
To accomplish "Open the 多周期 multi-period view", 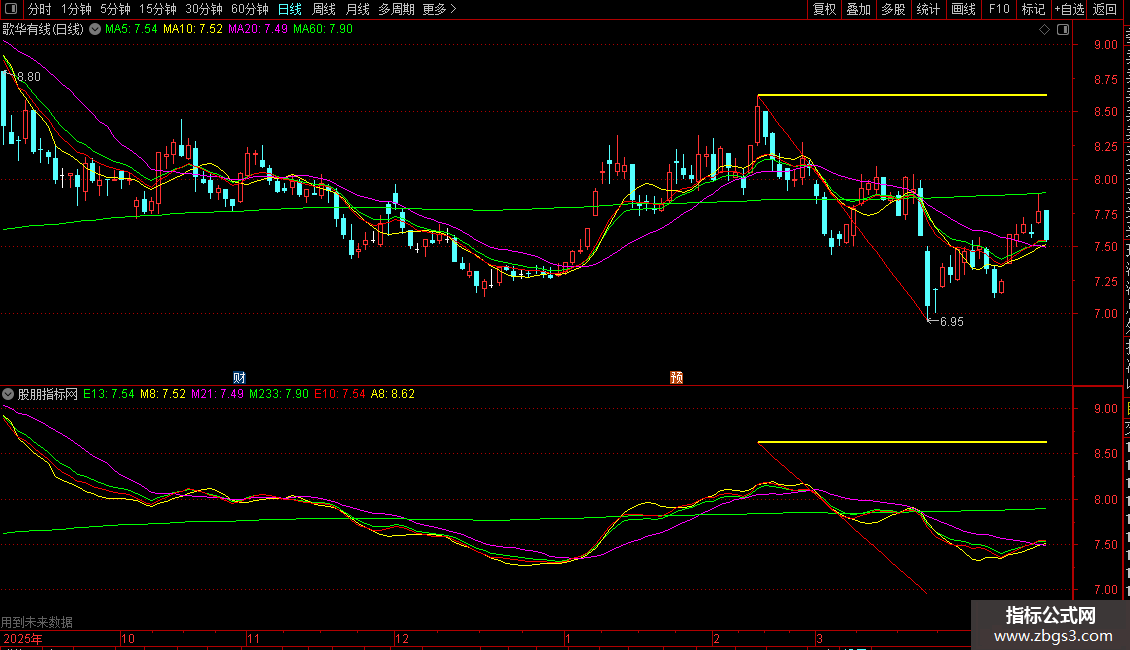I will pyautogui.click(x=397, y=9).
